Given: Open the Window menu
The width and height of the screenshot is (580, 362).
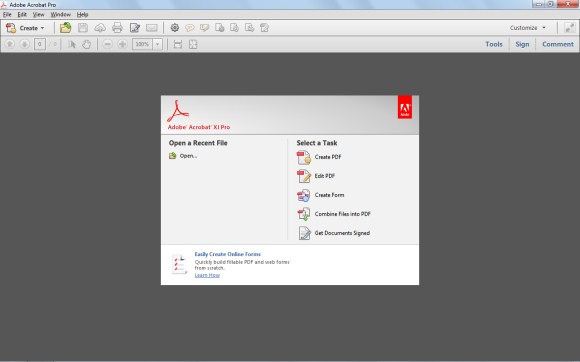Looking at the screenshot, I should (61, 15).
